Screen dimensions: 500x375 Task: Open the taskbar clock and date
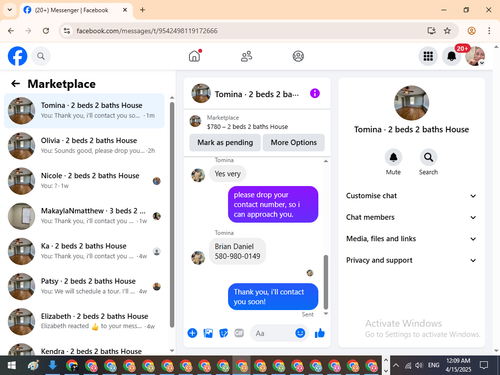pos(458,365)
